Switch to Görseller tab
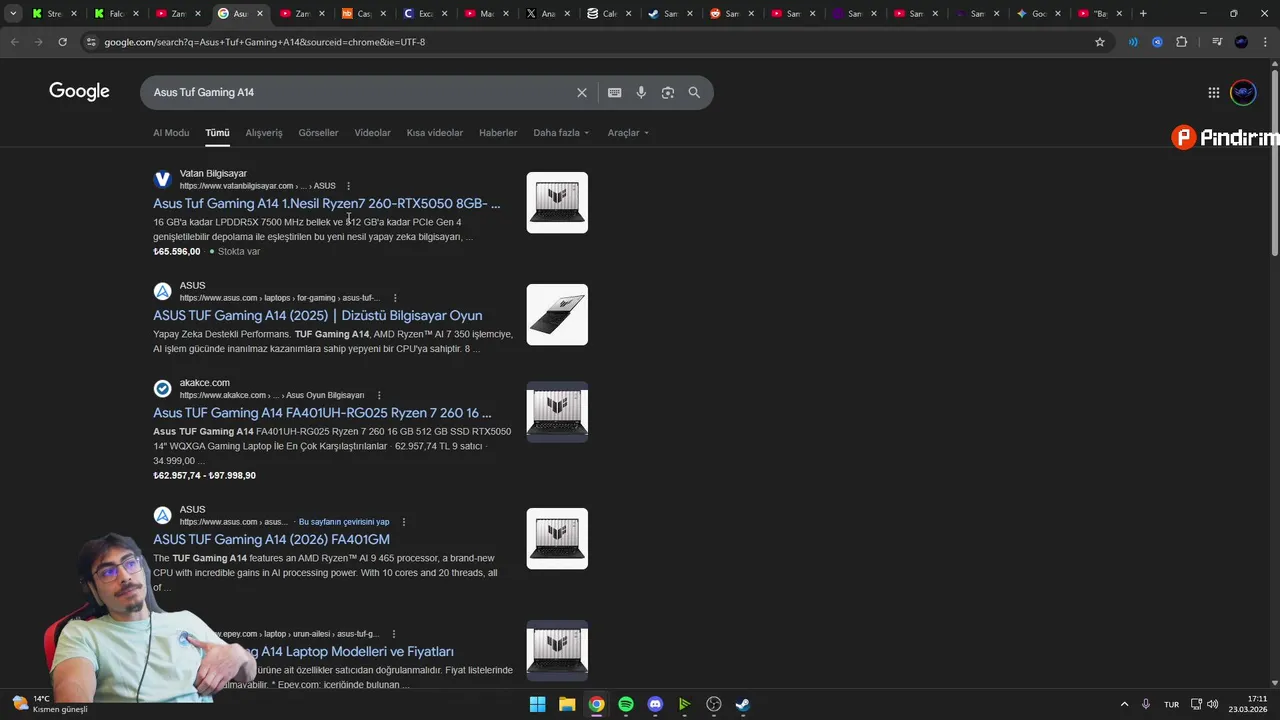The height and width of the screenshot is (720, 1280). [x=318, y=133]
